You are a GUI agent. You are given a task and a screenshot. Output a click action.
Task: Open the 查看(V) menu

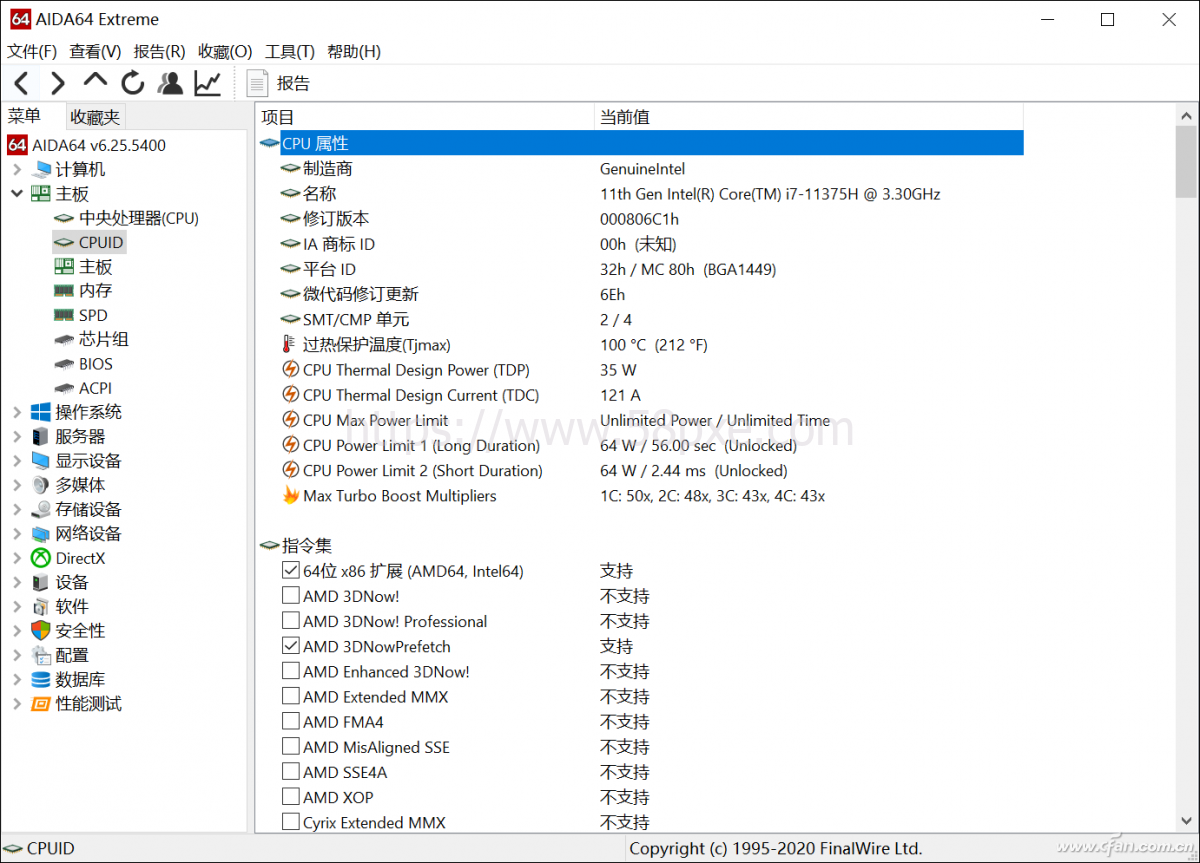tap(95, 52)
